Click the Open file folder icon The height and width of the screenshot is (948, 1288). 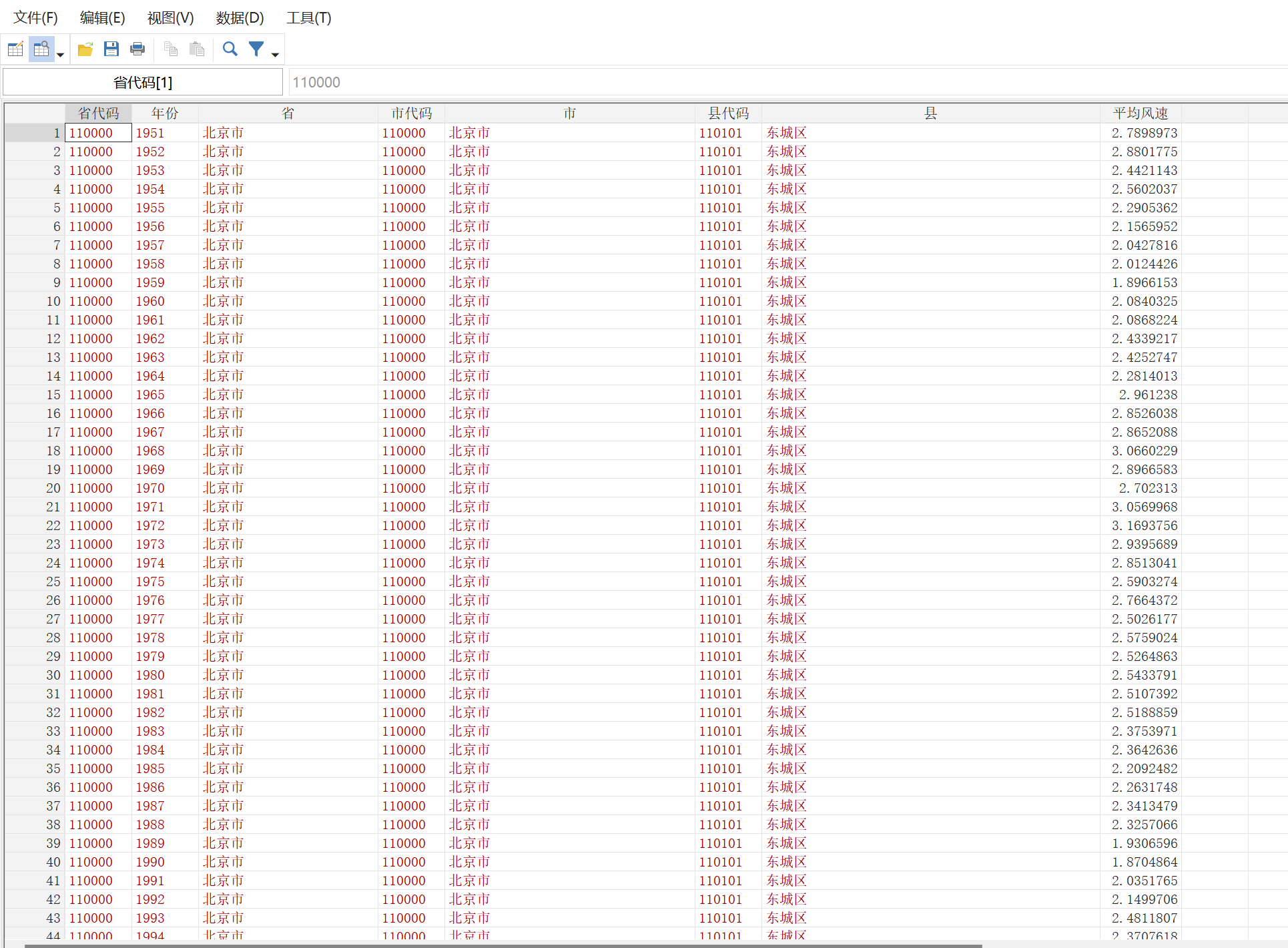[x=85, y=49]
